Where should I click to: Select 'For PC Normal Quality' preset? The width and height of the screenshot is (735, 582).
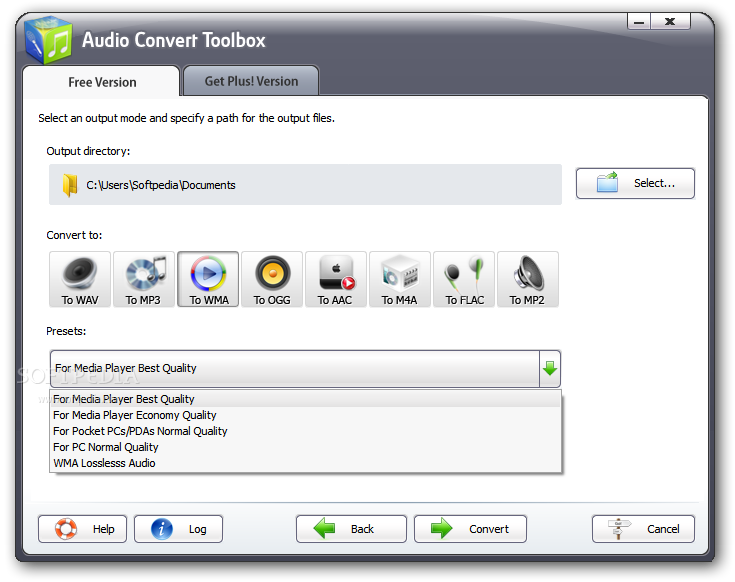[306, 447]
